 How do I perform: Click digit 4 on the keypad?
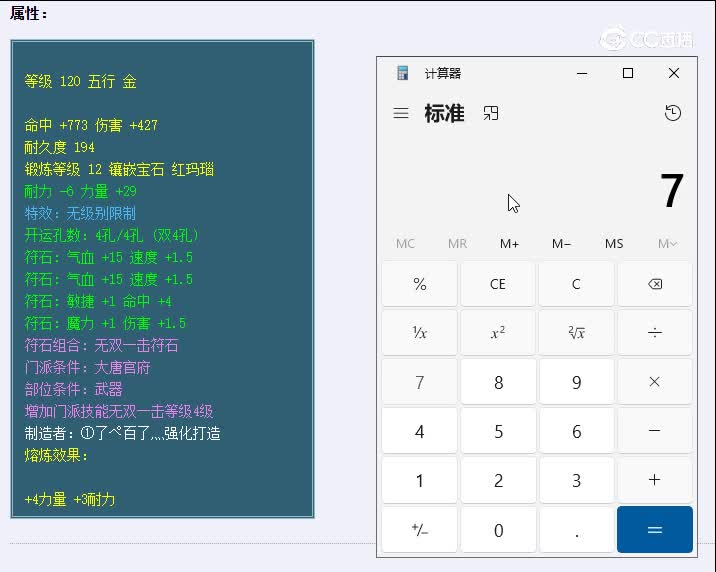(420, 431)
